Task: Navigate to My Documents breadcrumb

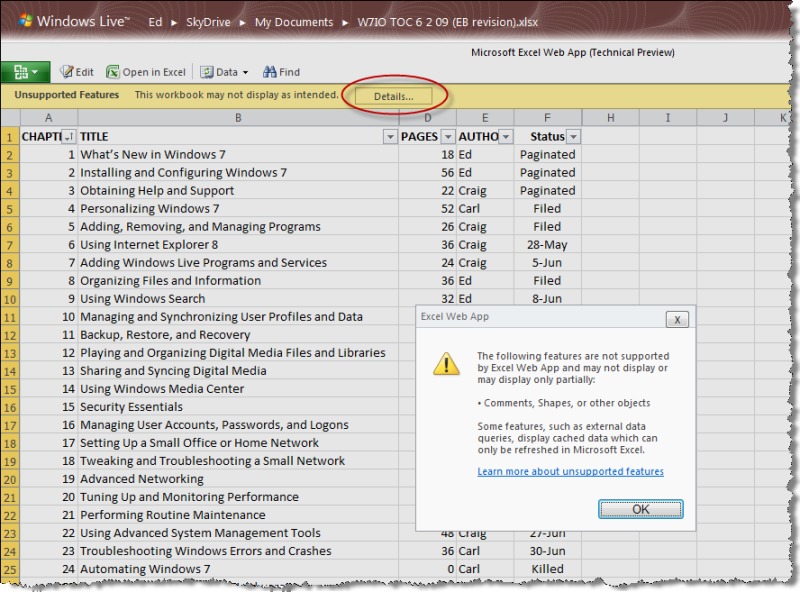Action: pos(294,22)
